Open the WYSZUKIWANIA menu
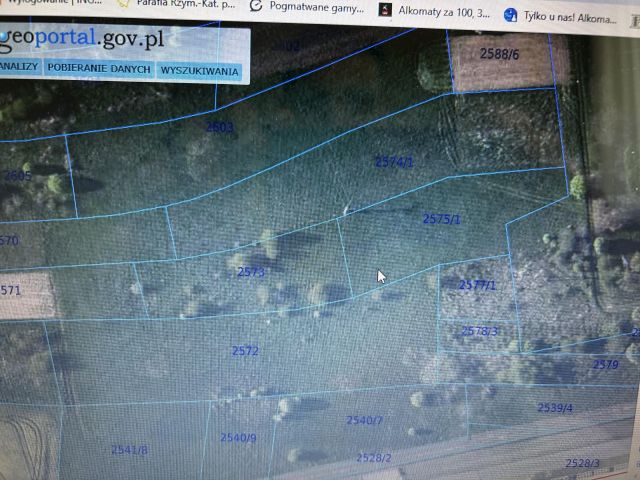Image resolution: width=640 pixels, height=480 pixels. pos(199,71)
